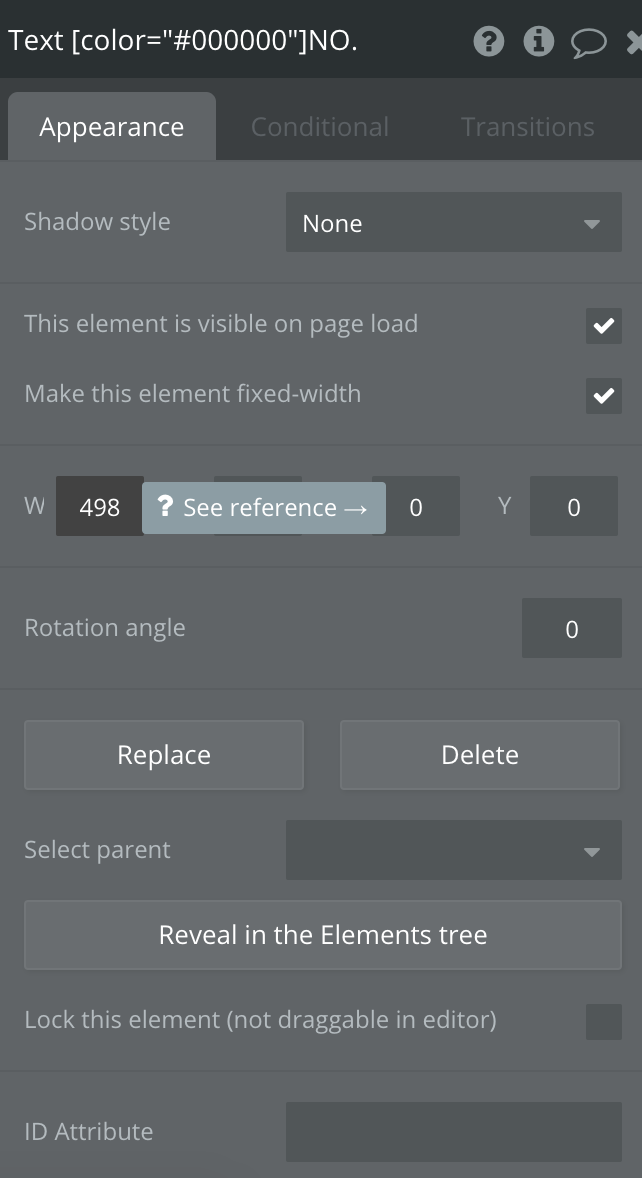
Task: Close the Text element property editor
Action: point(634,42)
